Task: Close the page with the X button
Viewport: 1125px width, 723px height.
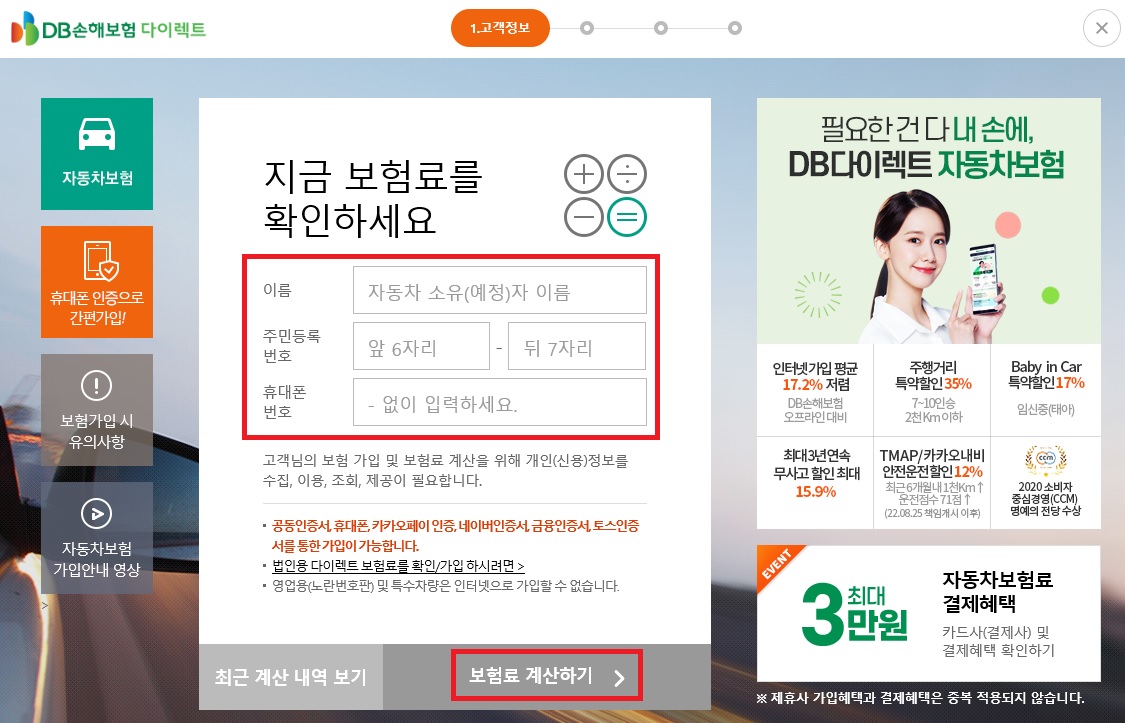Action: 1101,29
